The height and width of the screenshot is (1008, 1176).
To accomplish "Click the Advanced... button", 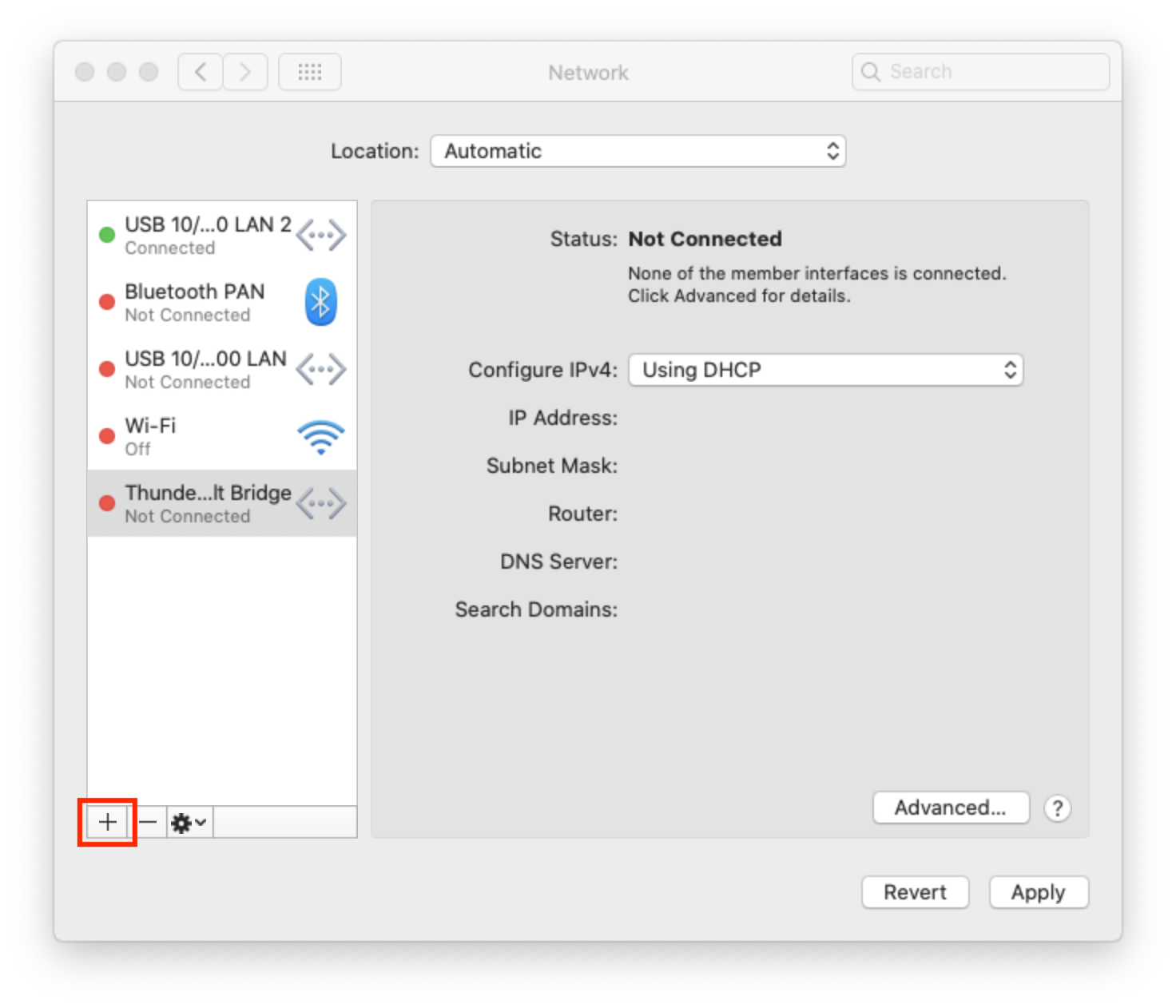I will click(x=950, y=808).
